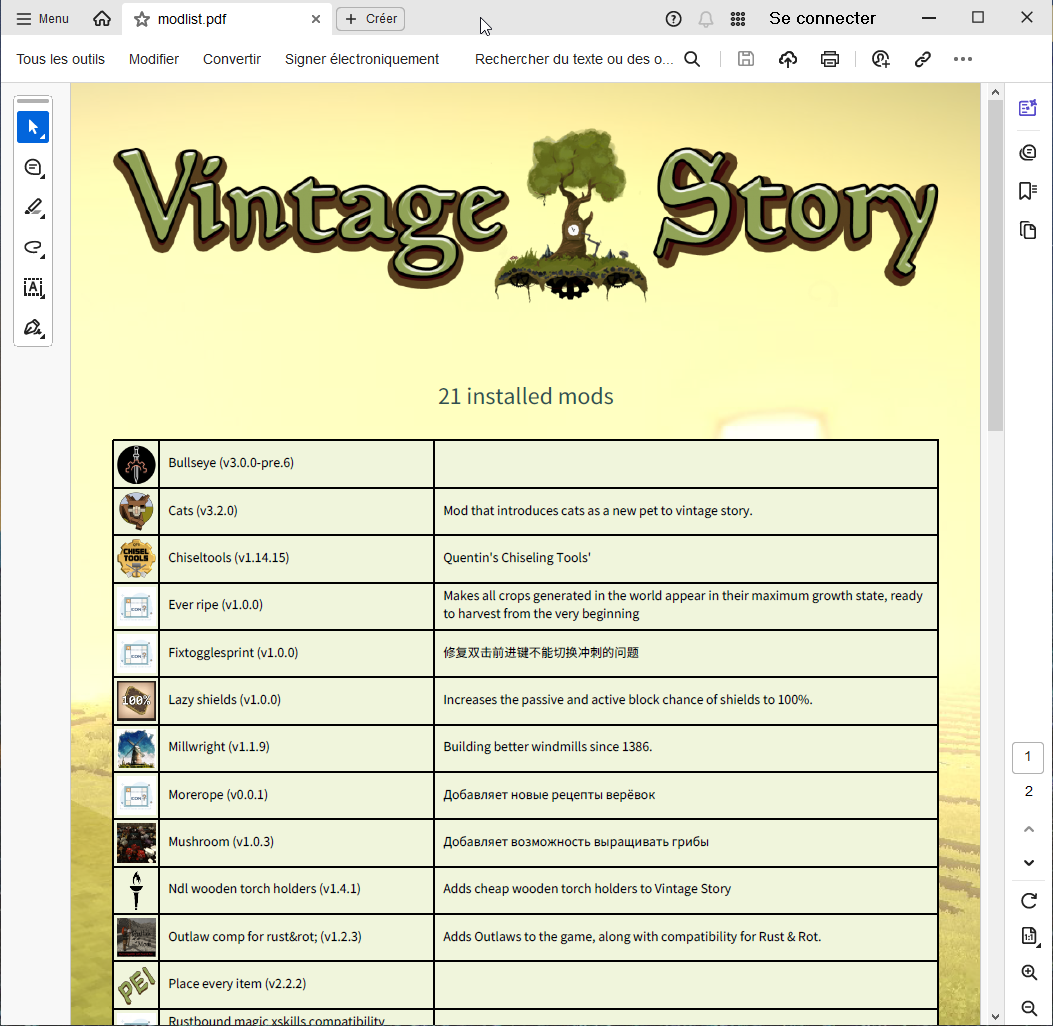Choose the add comment tool
This screenshot has height=1026, width=1053.
(x=33, y=167)
